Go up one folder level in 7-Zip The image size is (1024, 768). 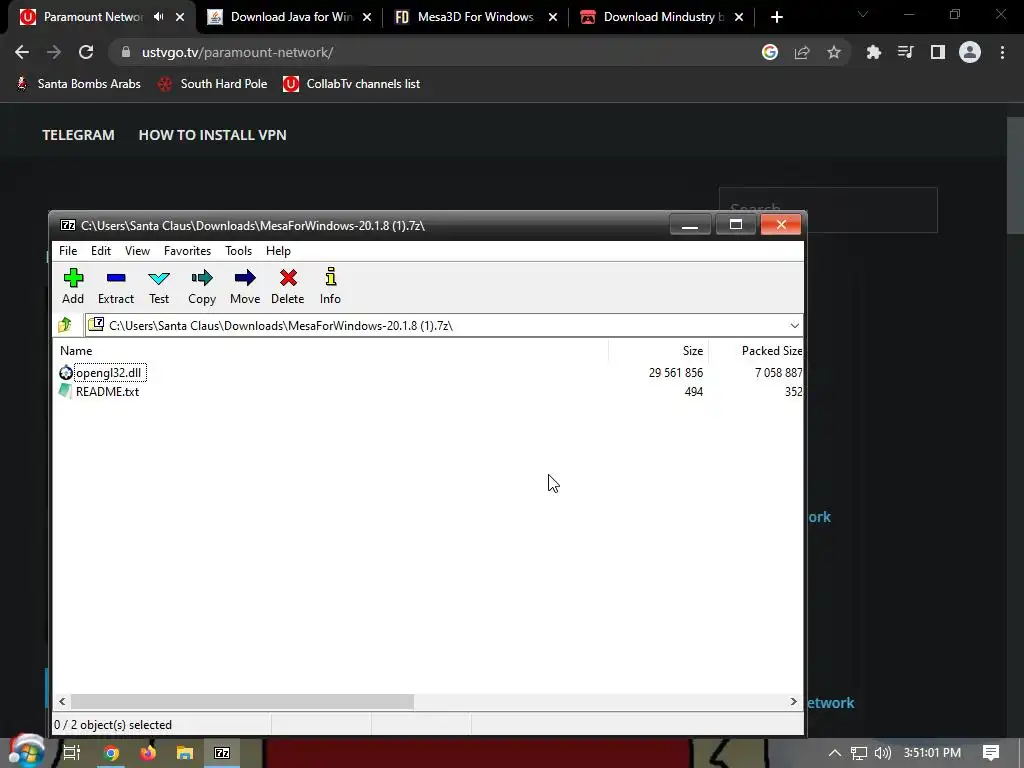tap(65, 325)
